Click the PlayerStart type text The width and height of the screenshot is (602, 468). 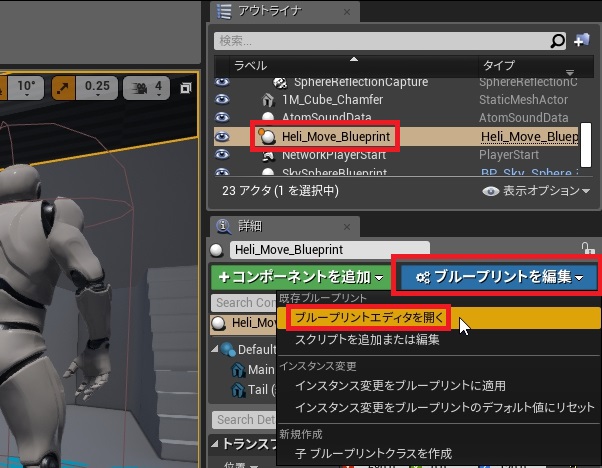(509, 155)
